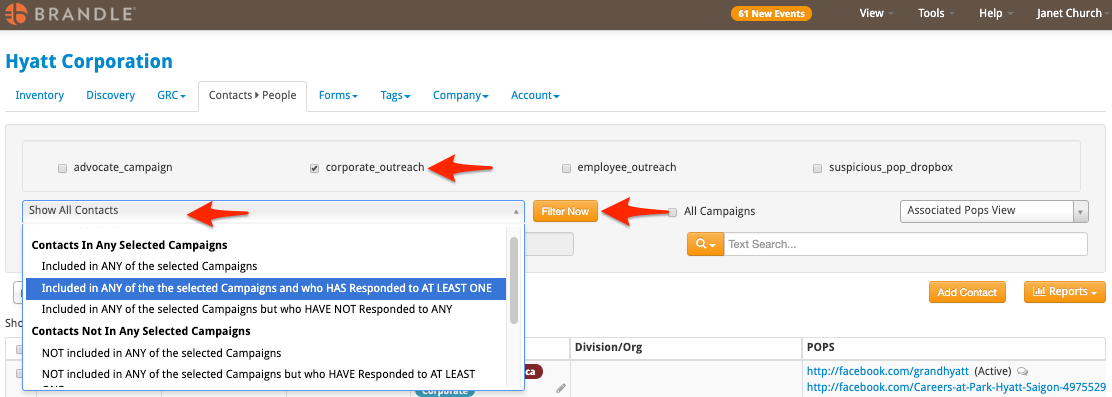Open the facebook.com/grandhyatt link
The width and height of the screenshot is (1112, 397).
click(x=888, y=371)
